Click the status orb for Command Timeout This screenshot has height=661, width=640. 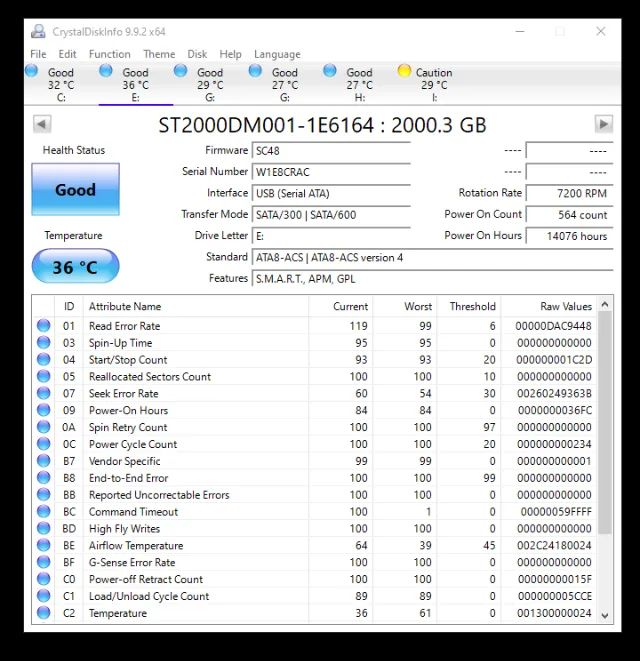[x=43, y=511]
